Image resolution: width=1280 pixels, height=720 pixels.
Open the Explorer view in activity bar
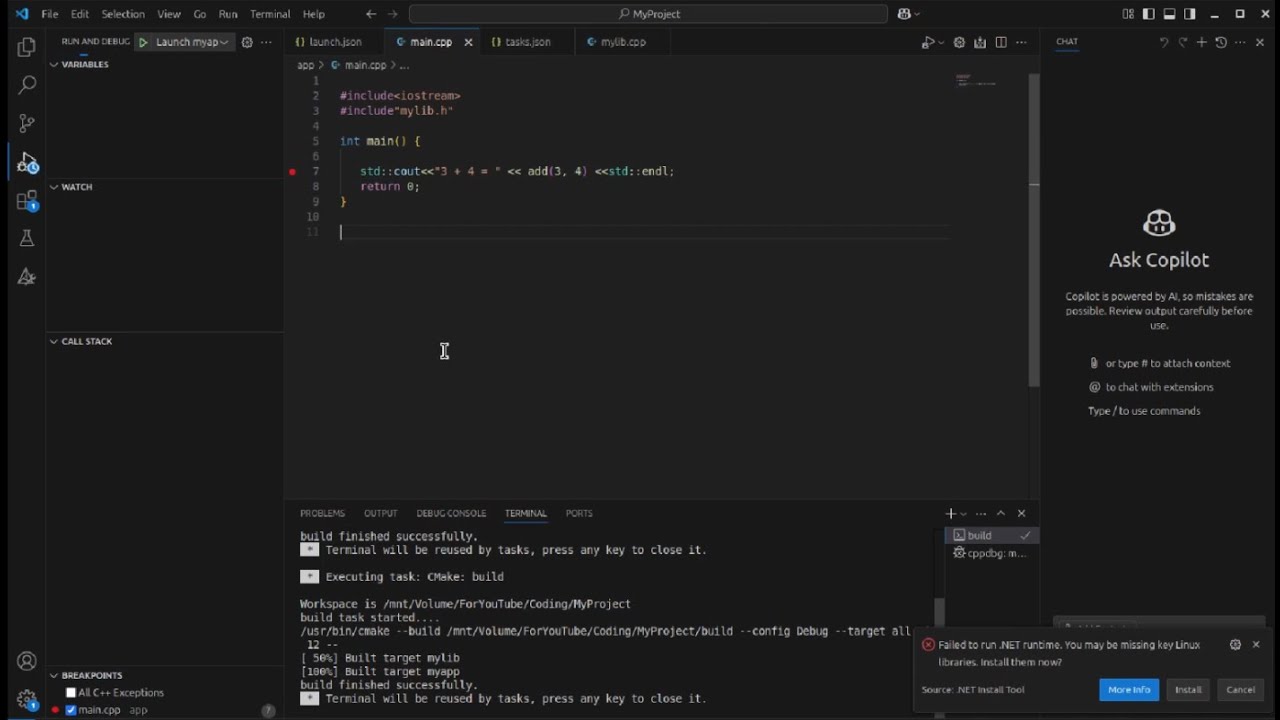click(x=27, y=47)
